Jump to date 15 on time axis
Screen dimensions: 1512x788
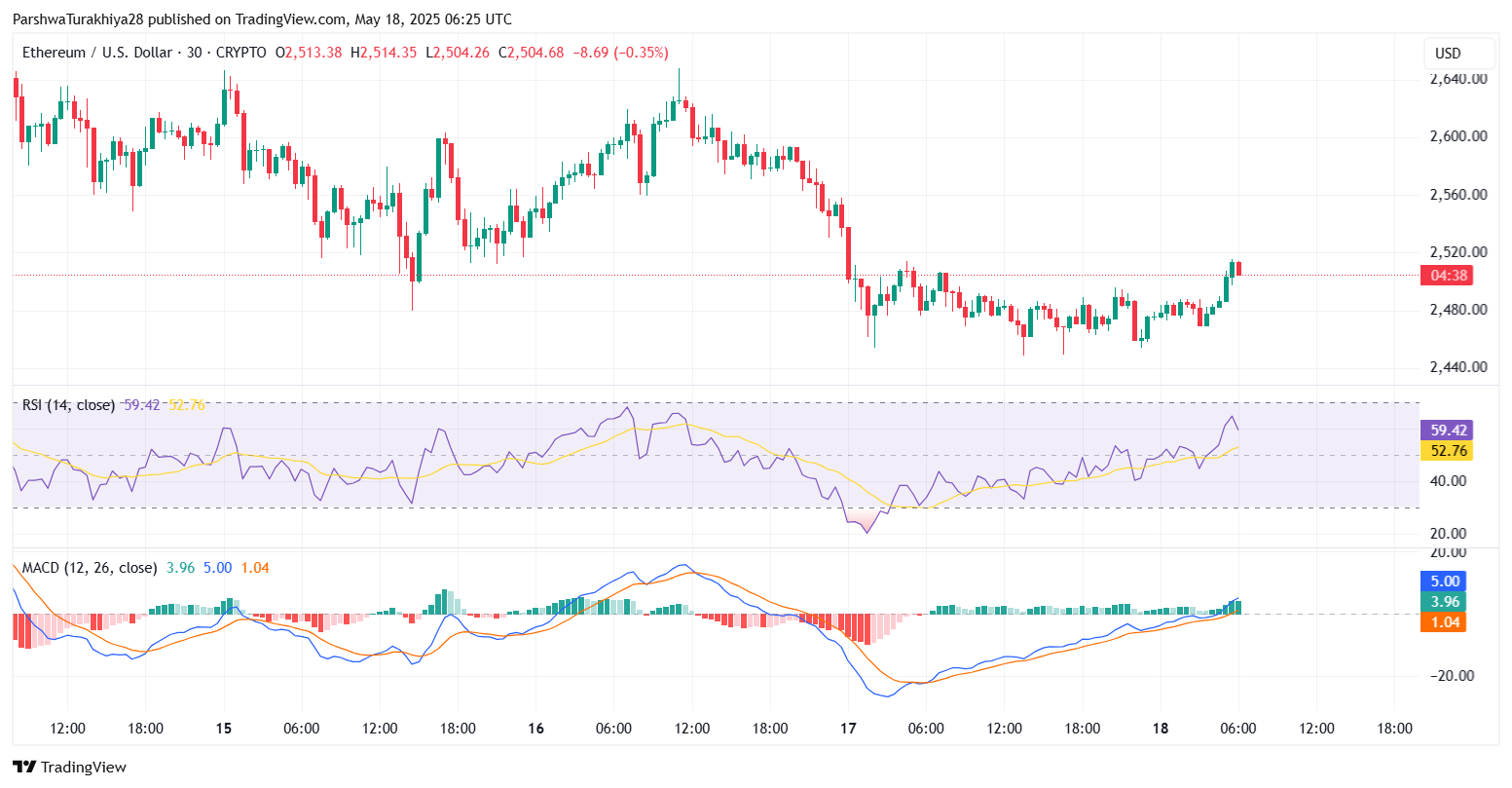[224, 729]
